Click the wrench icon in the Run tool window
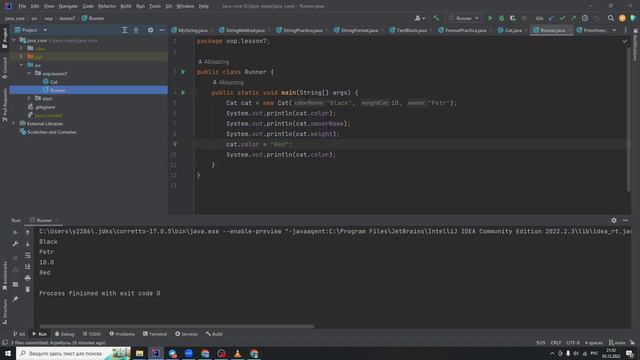640x360 pixels. tap(15, 244)
